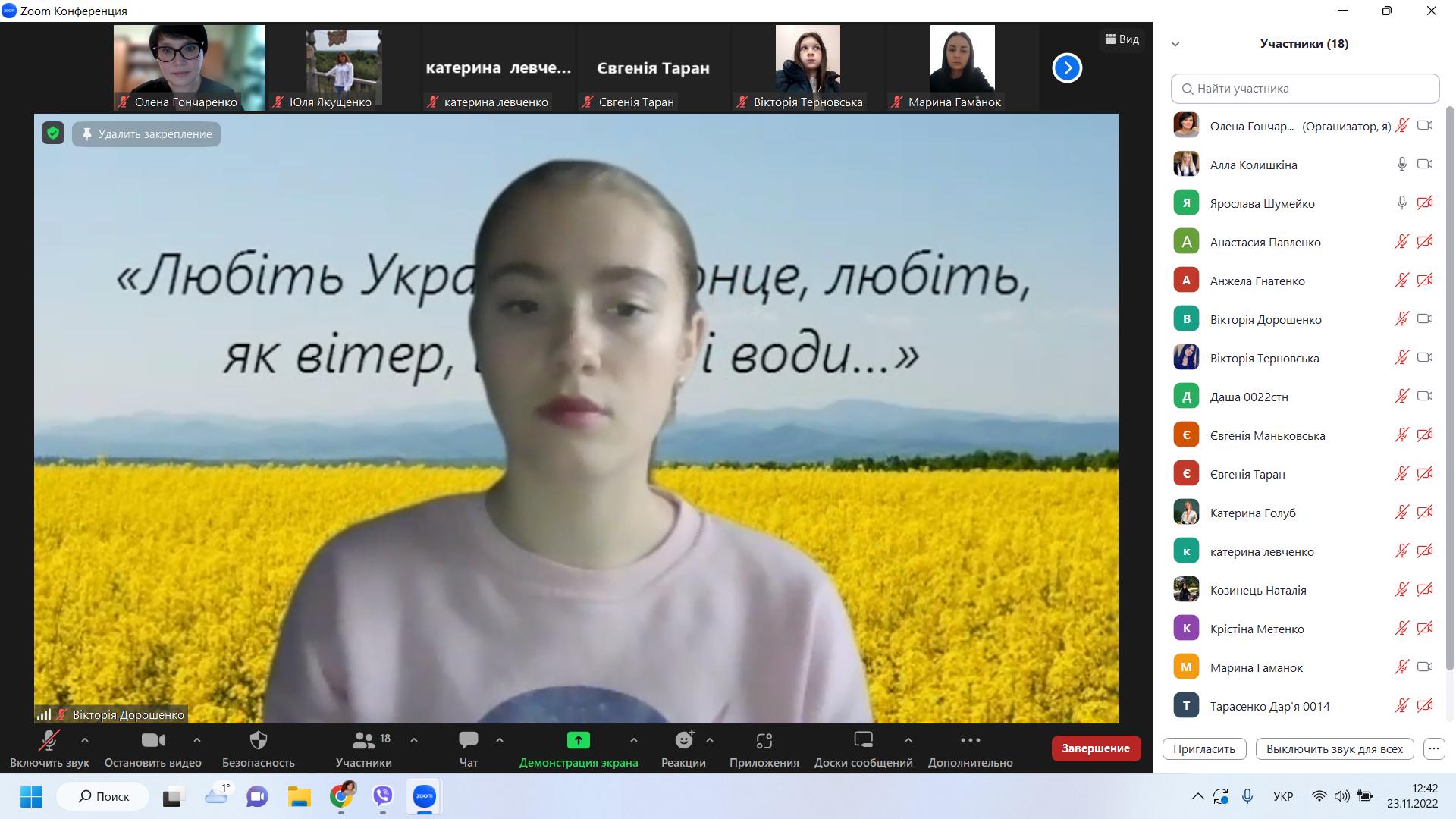Collapse the Участники panel chevron

(1175, 44)
